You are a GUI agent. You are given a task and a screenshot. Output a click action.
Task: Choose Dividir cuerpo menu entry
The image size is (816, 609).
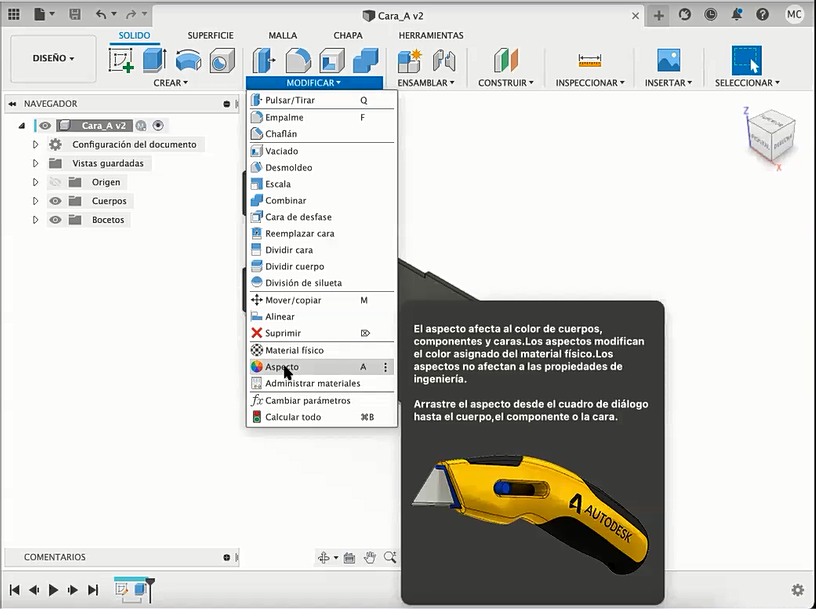[x=322, y=267]
